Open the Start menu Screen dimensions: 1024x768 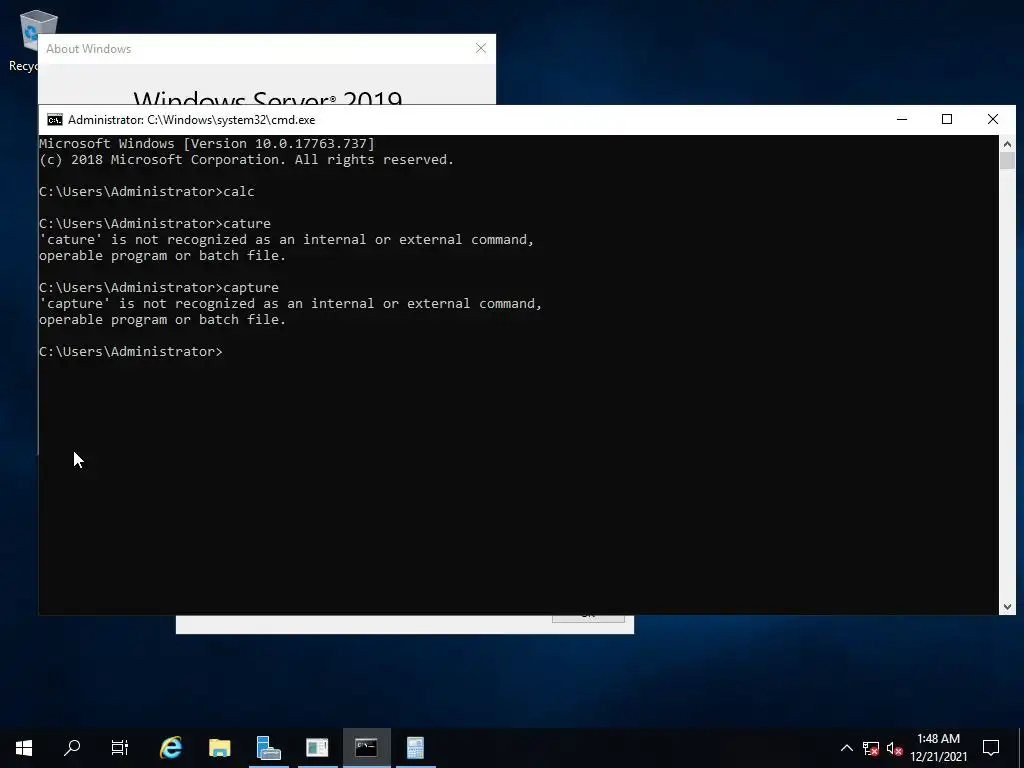tap(24, 748)
